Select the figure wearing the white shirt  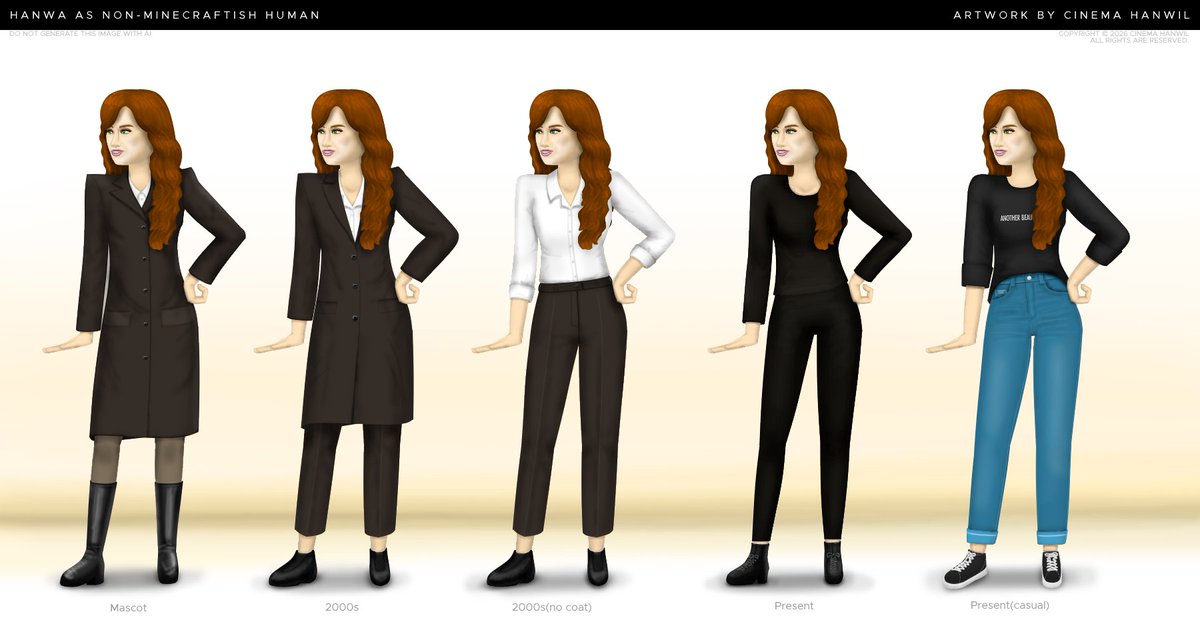click(573, 338)
